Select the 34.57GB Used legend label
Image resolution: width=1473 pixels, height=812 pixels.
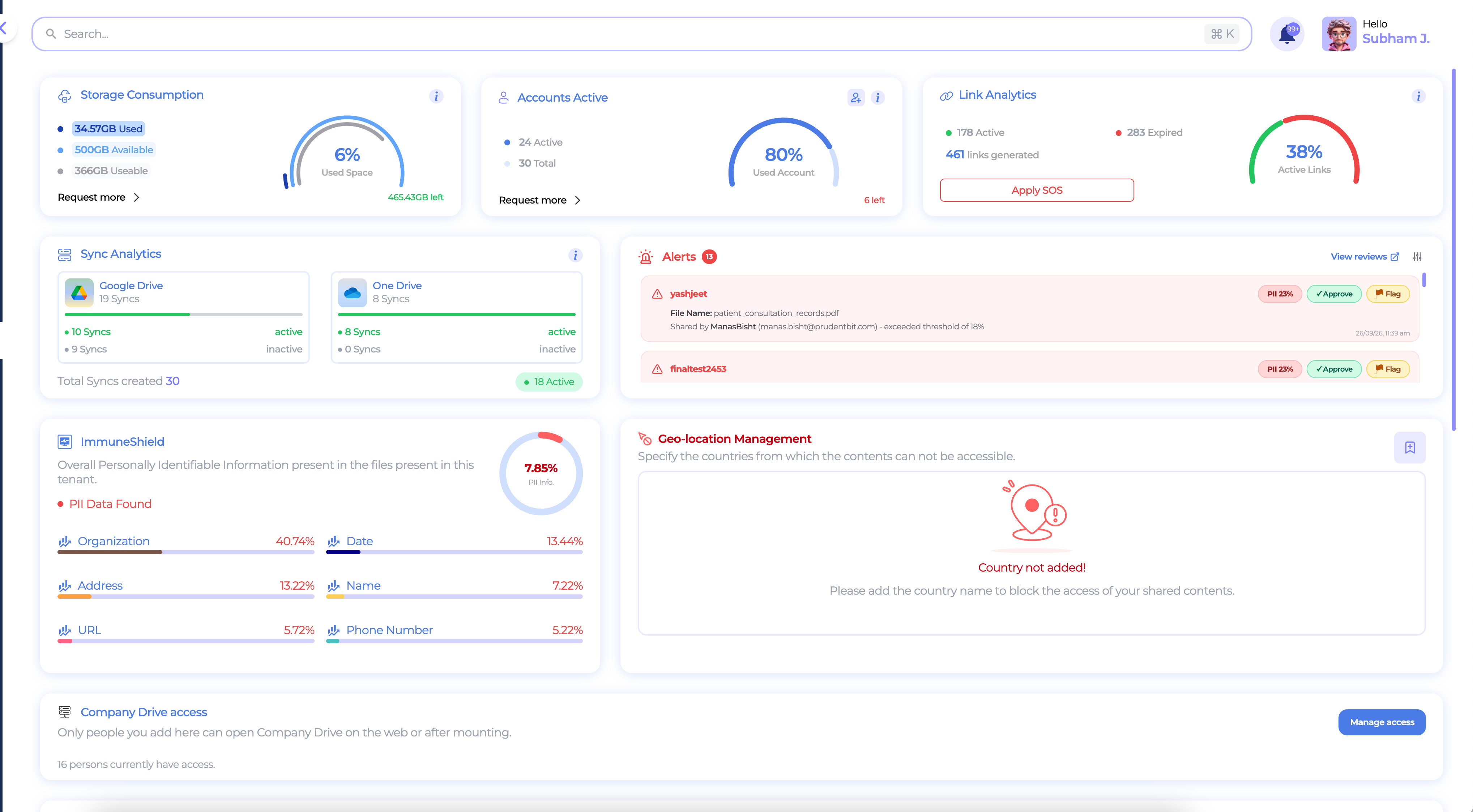[x=108, y=129]
